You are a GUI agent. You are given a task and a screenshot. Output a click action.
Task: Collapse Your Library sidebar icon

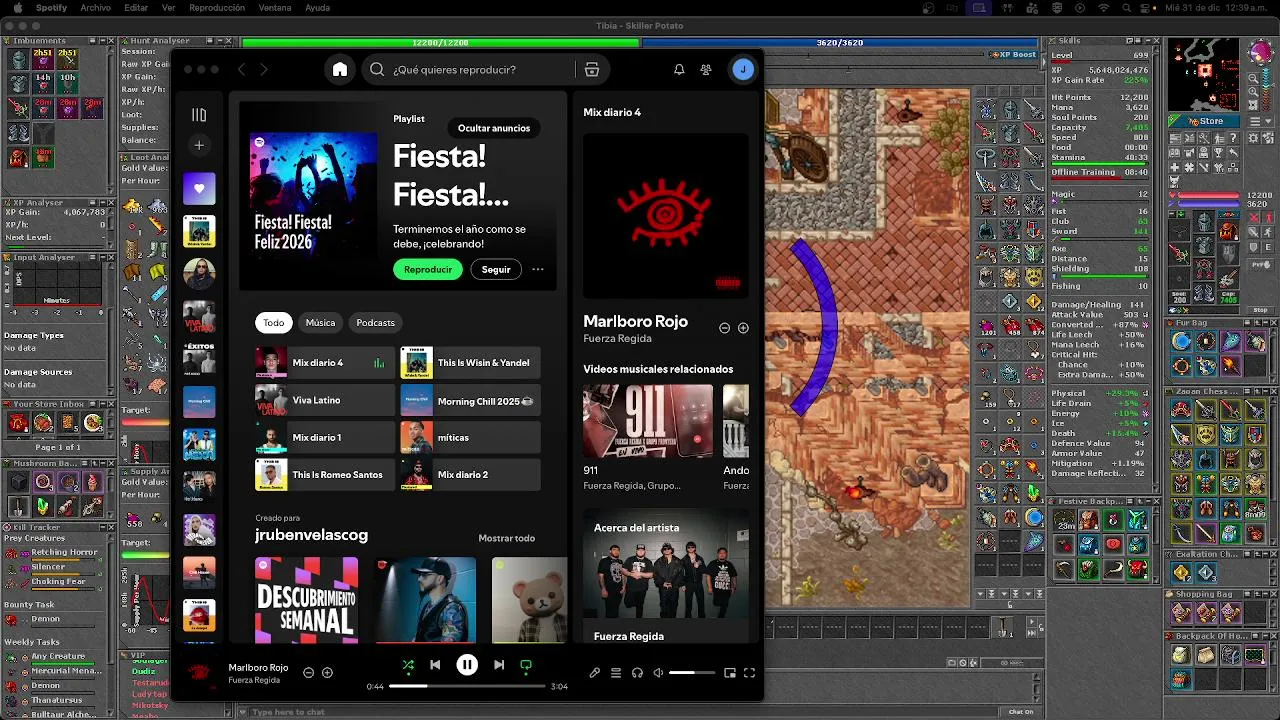point(199,115)
